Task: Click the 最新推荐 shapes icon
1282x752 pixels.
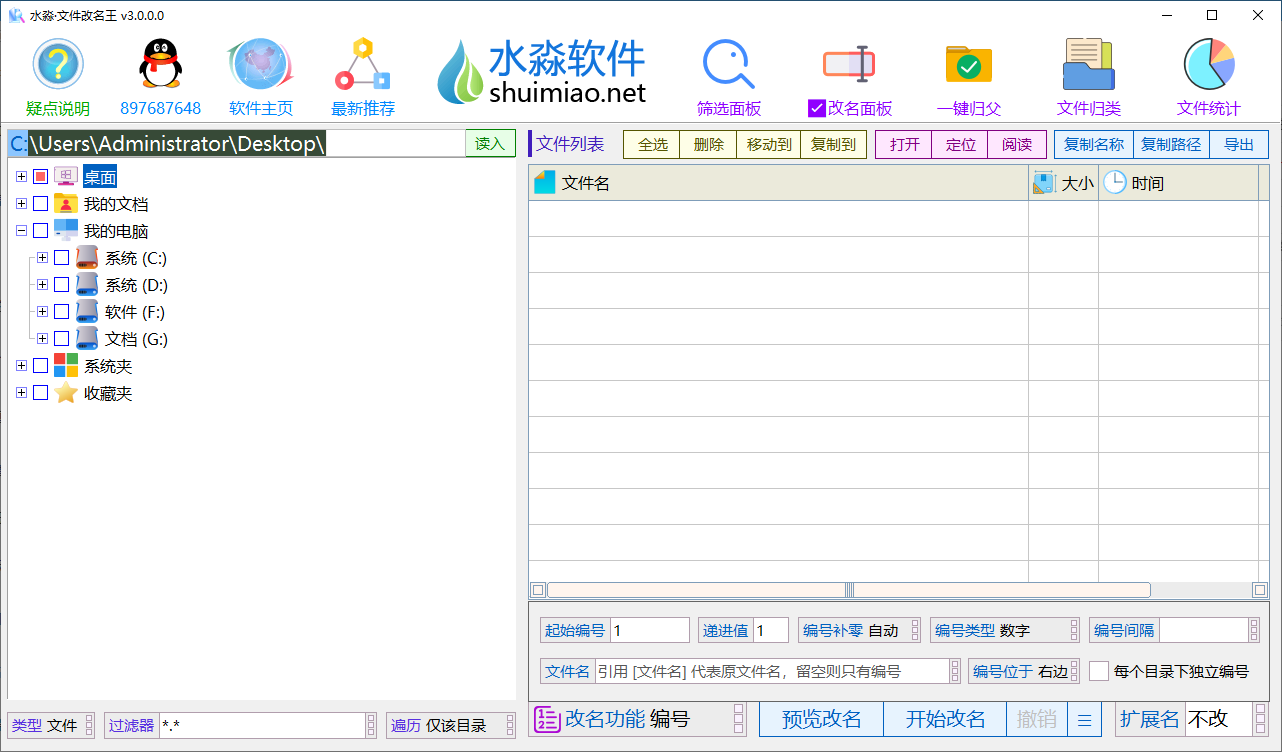Action: point(362,65)
